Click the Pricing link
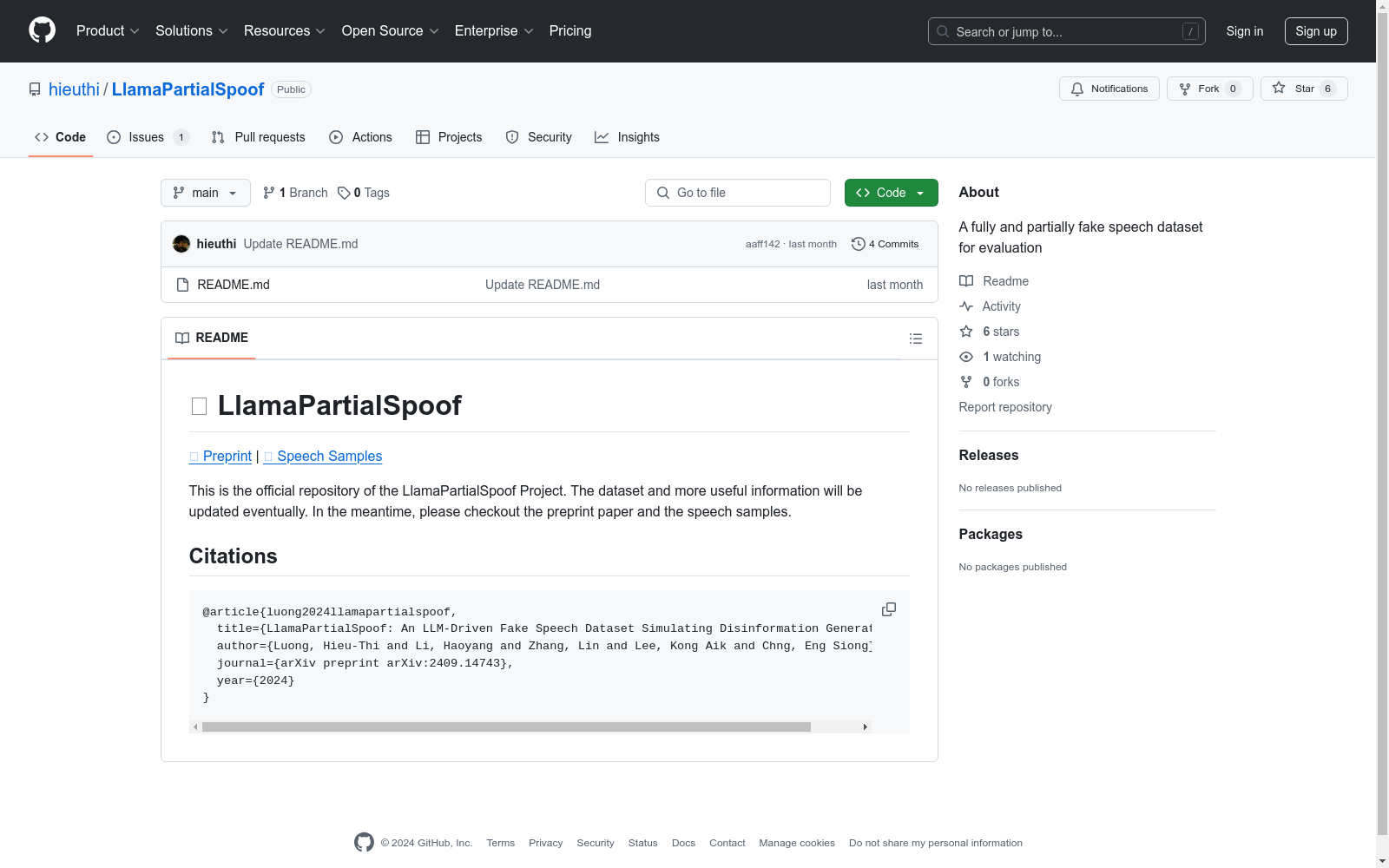This screenshot has height=868, width=1389. pos(570,31)
